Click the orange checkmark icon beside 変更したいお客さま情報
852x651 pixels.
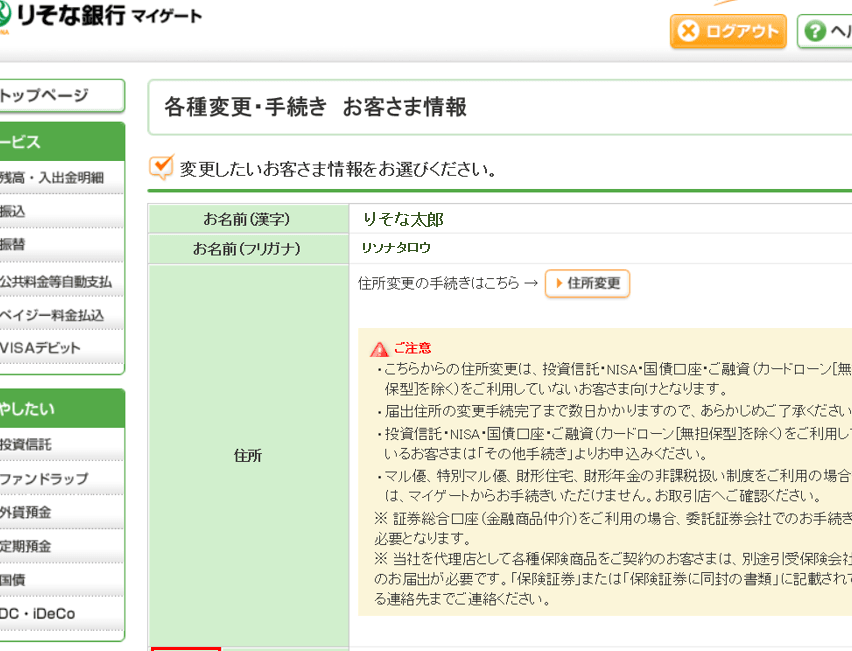tap(161, 166)
